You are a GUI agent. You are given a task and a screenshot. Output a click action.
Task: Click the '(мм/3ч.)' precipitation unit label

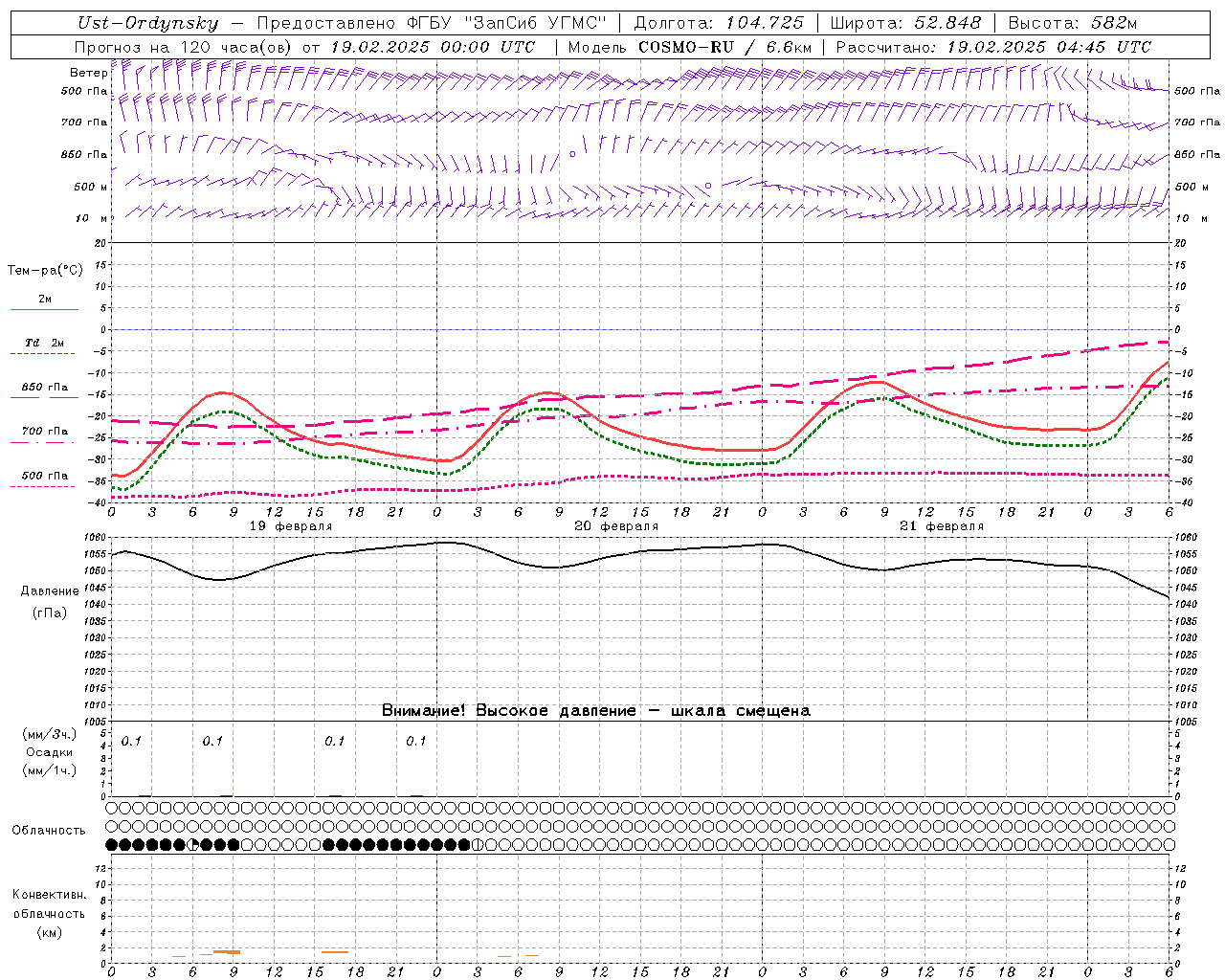(x=50, y=734)
